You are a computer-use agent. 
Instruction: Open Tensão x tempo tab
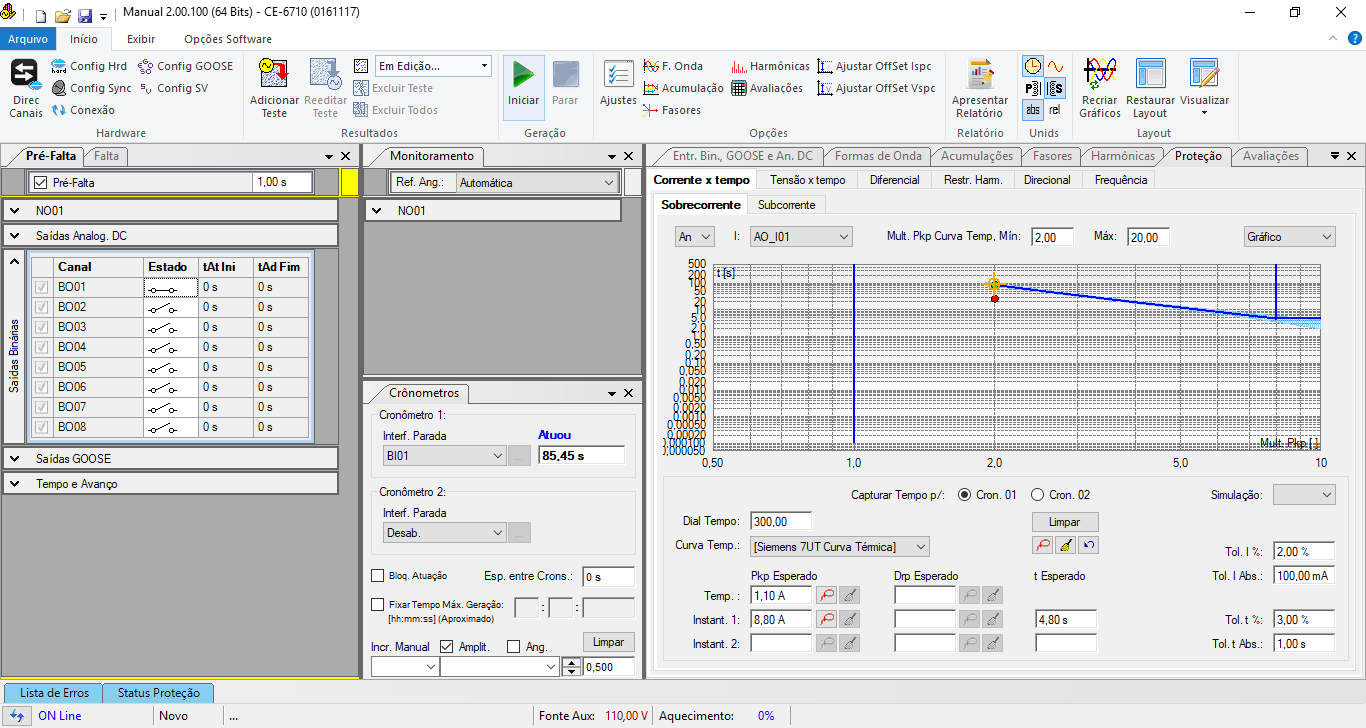coord(807,180)
